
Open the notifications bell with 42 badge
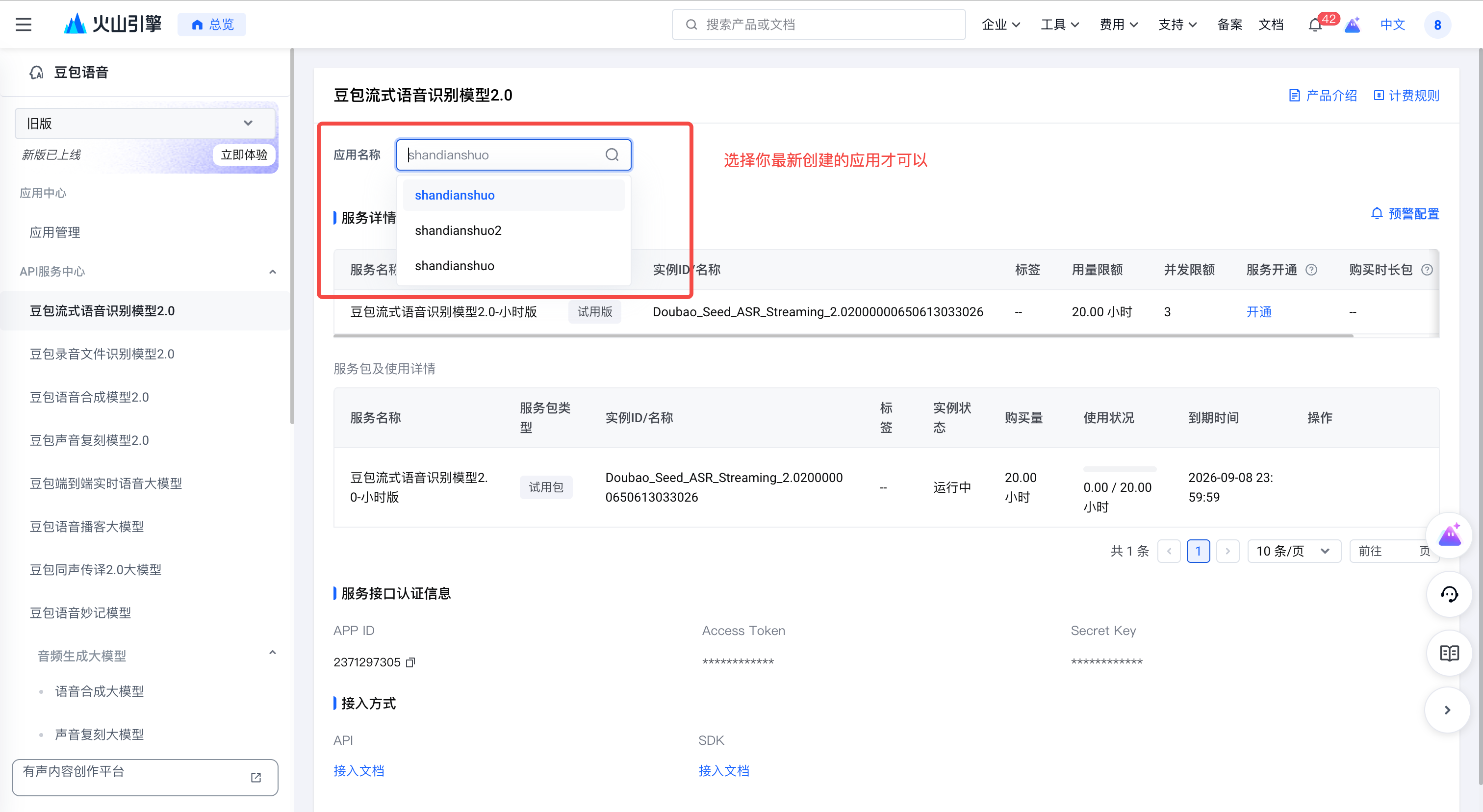1315,25
